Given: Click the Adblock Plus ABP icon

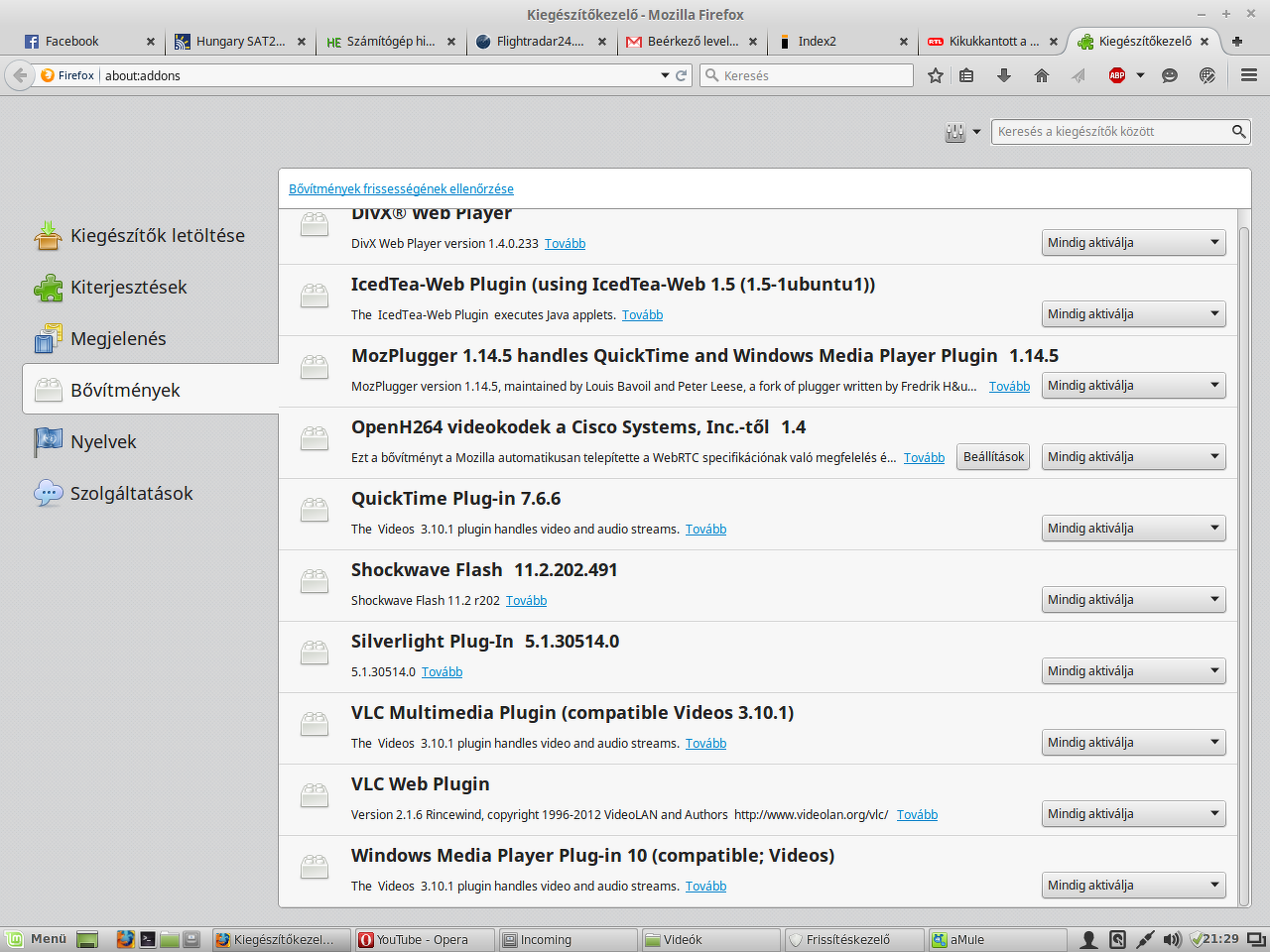Looking at the screenshot, I should pos(1117,75).
